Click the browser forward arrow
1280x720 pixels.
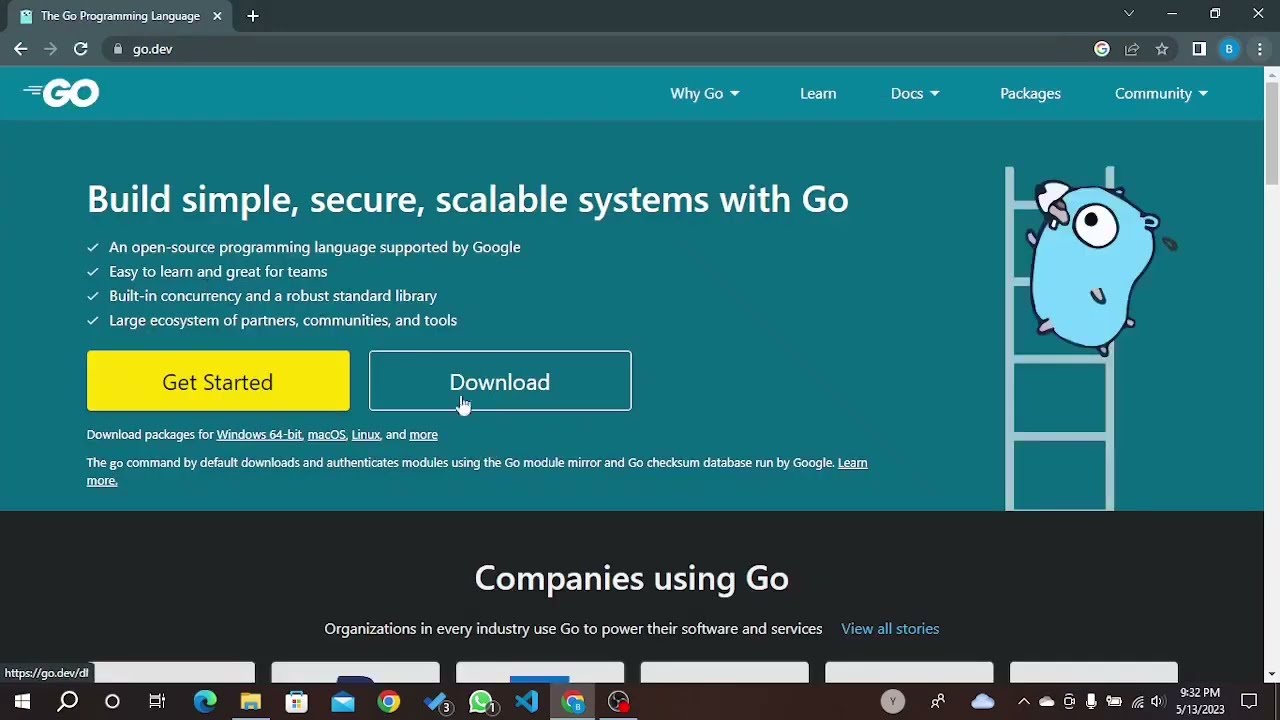click(x=50, y=49)
